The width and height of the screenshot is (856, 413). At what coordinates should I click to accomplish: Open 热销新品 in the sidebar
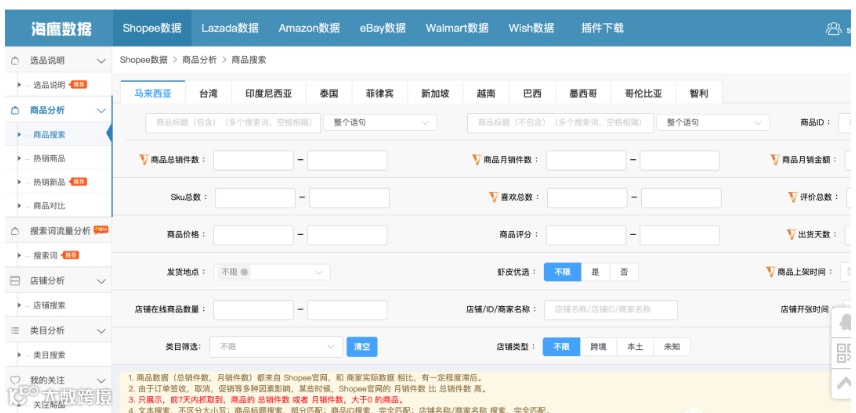[50, 182]
